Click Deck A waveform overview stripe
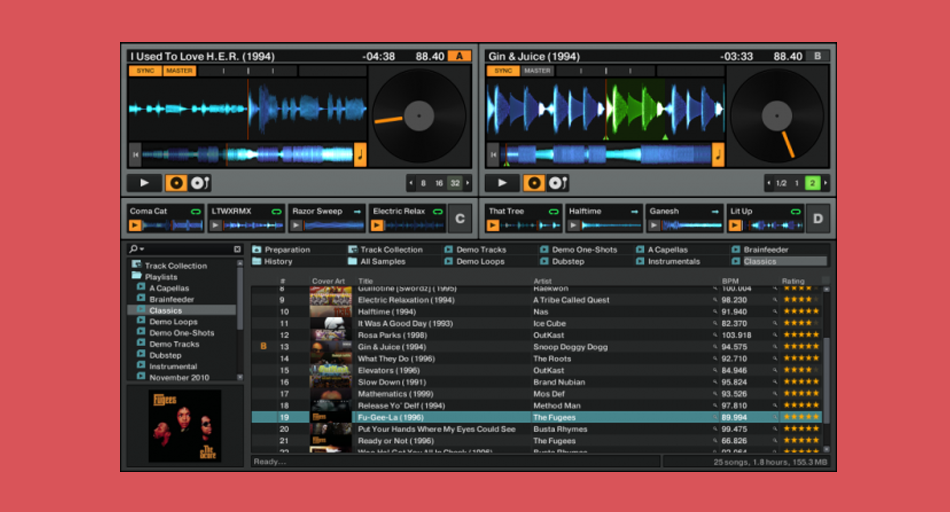 [x=247, y=155]
